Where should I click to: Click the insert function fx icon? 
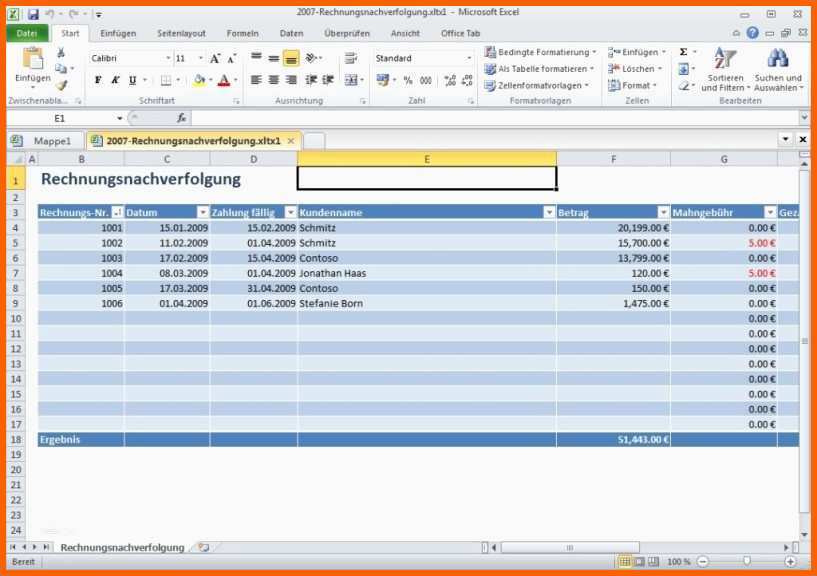(182, 118)
